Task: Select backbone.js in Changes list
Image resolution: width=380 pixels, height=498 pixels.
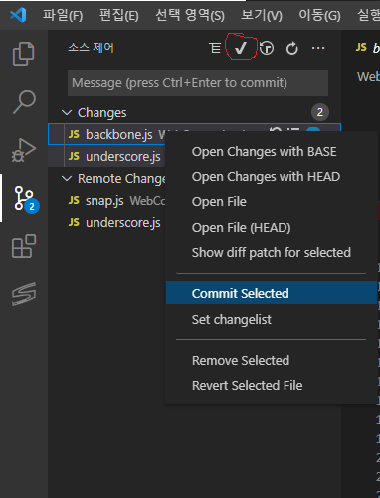Action: pos(119,134)
